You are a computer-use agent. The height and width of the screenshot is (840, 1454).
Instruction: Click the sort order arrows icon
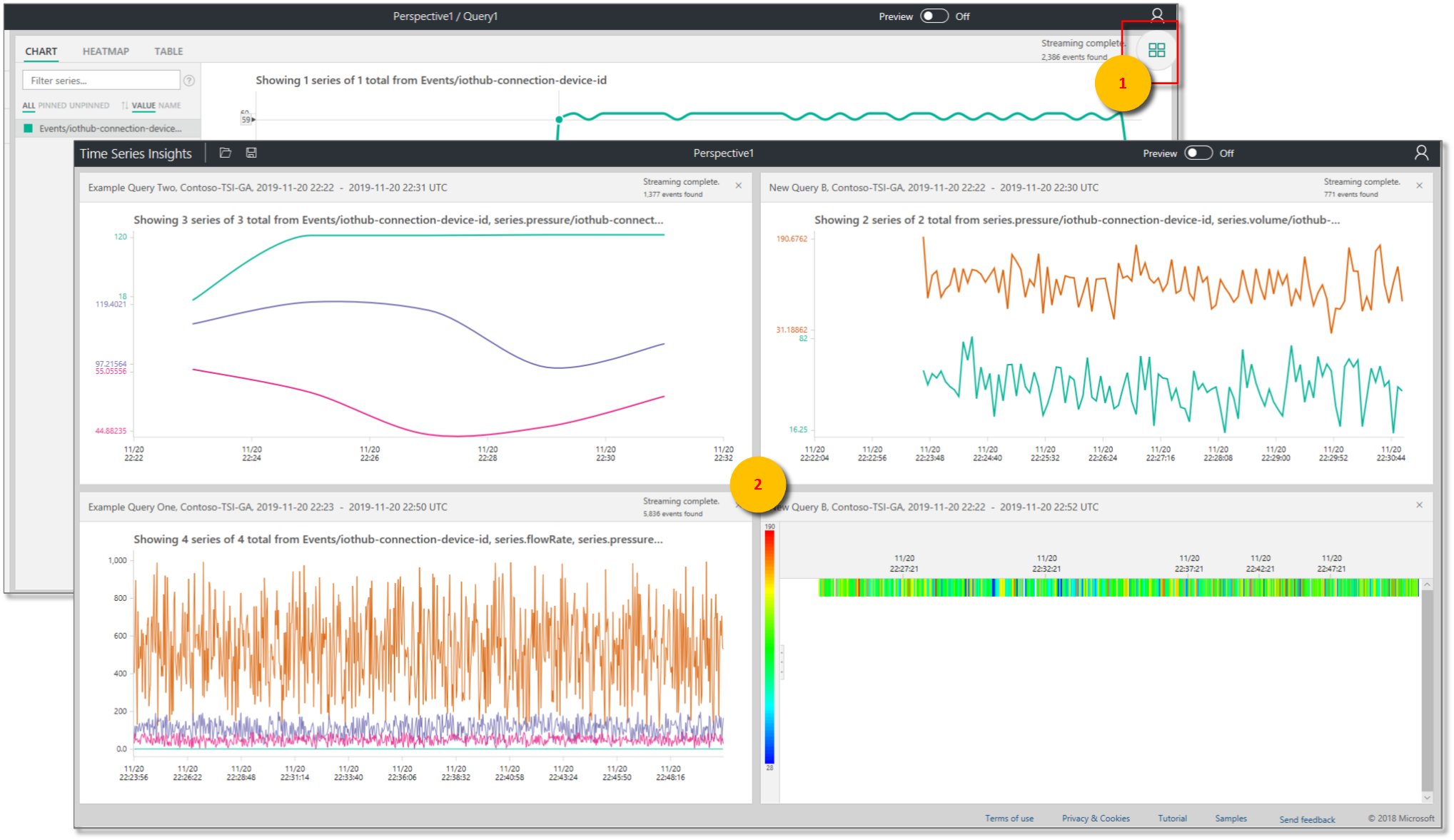tap(125, 106)
